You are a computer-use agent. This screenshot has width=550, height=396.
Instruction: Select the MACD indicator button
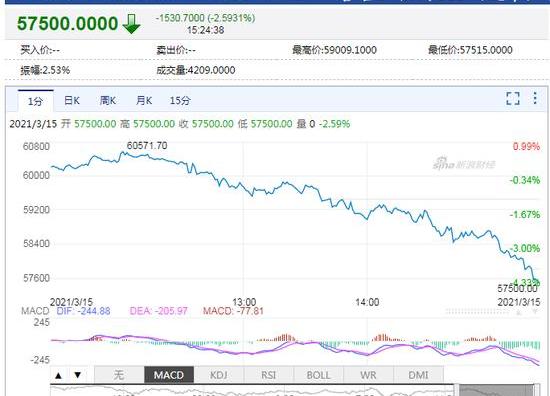169,375
